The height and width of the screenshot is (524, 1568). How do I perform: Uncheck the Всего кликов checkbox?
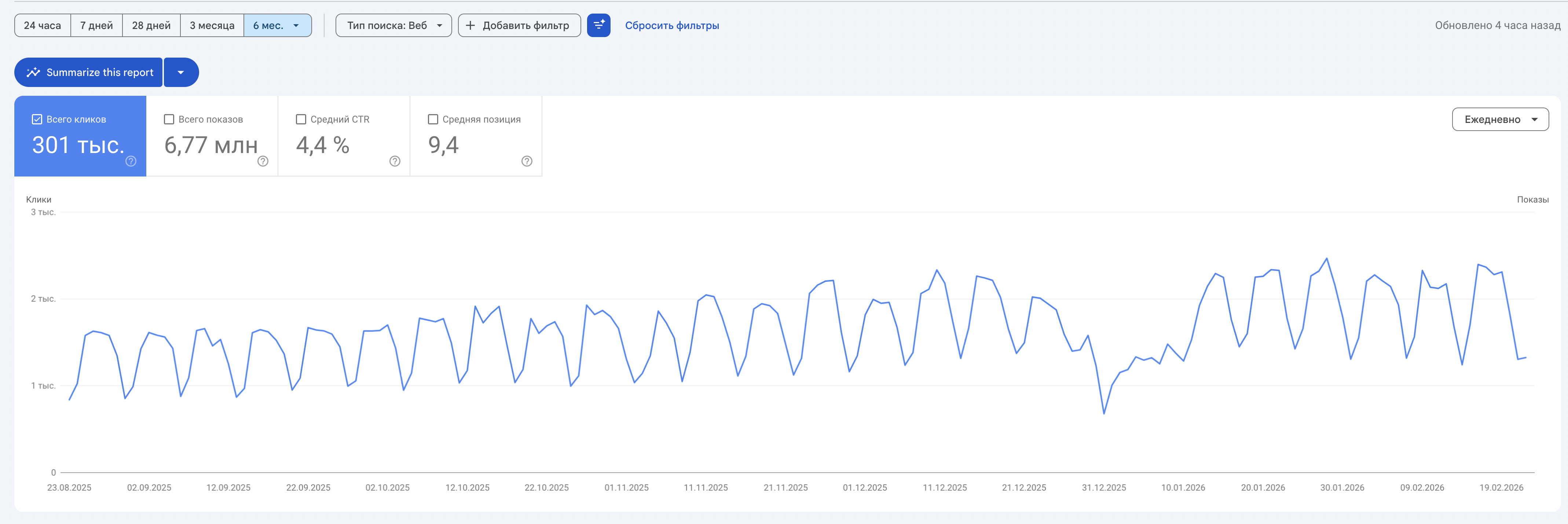(x=37, y=119)
